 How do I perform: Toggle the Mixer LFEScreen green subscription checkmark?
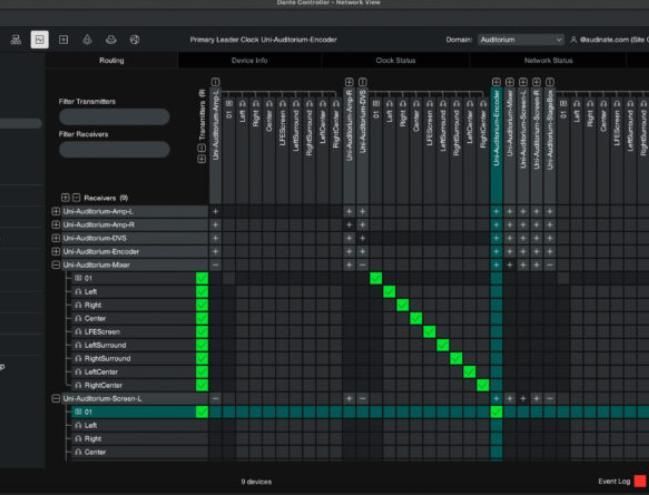[x=202, y=332]
